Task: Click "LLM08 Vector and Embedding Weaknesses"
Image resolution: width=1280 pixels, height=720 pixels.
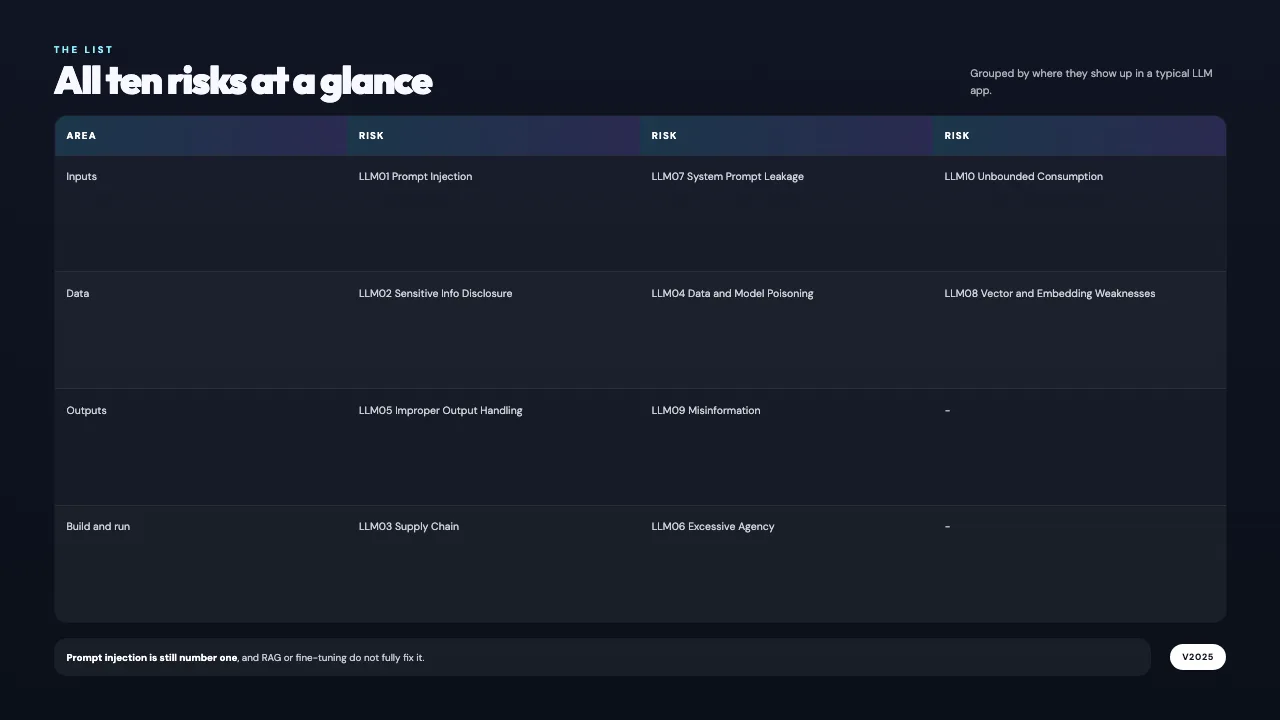Action: 1050,294
